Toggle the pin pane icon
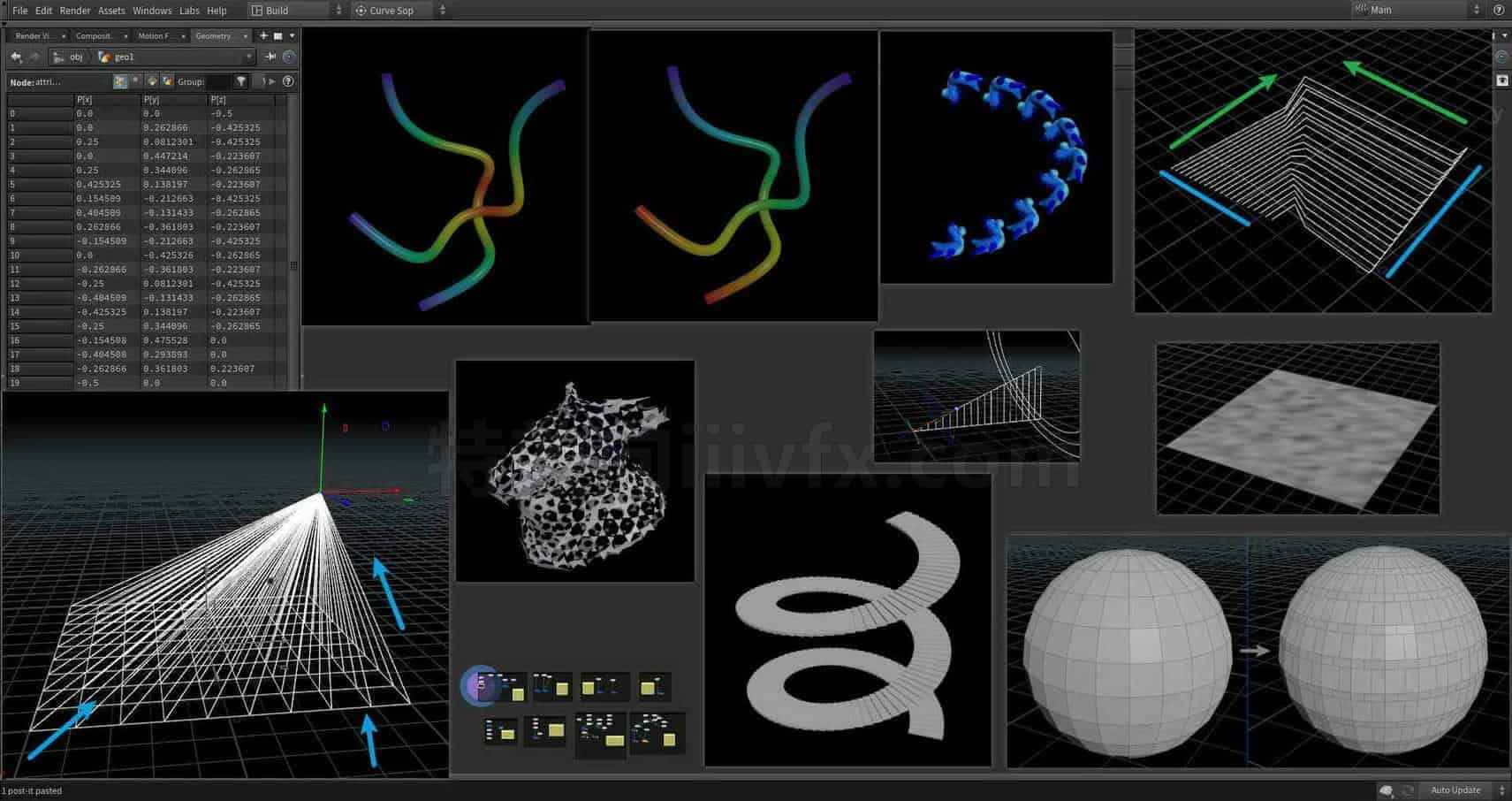This screenshot has width=1512, height=801. 270,57
